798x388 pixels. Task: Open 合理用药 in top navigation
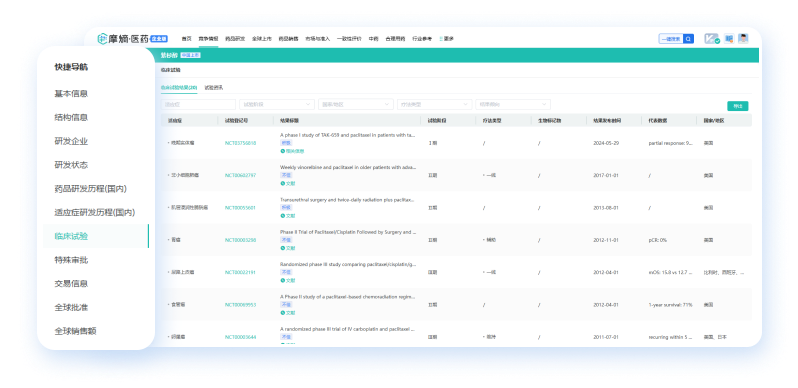click(x=395, y=39)
